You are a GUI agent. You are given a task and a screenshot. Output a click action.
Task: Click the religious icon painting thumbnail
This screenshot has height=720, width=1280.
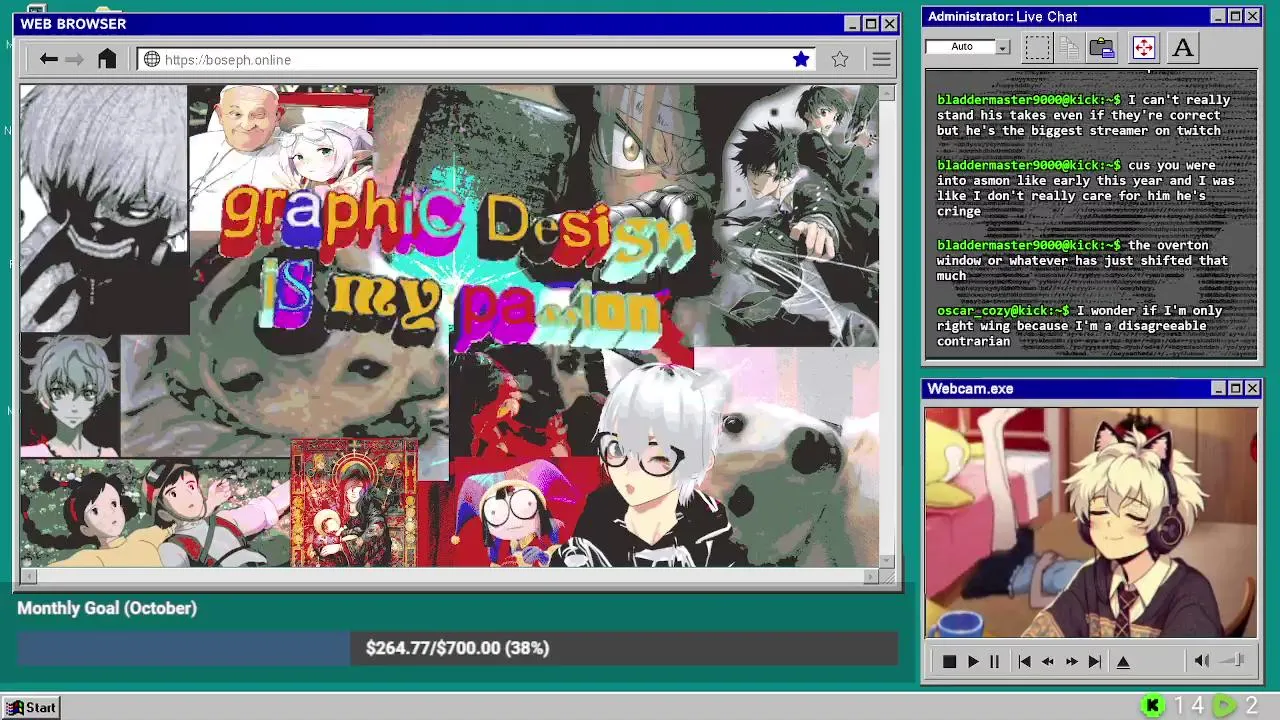coord(354,503)
